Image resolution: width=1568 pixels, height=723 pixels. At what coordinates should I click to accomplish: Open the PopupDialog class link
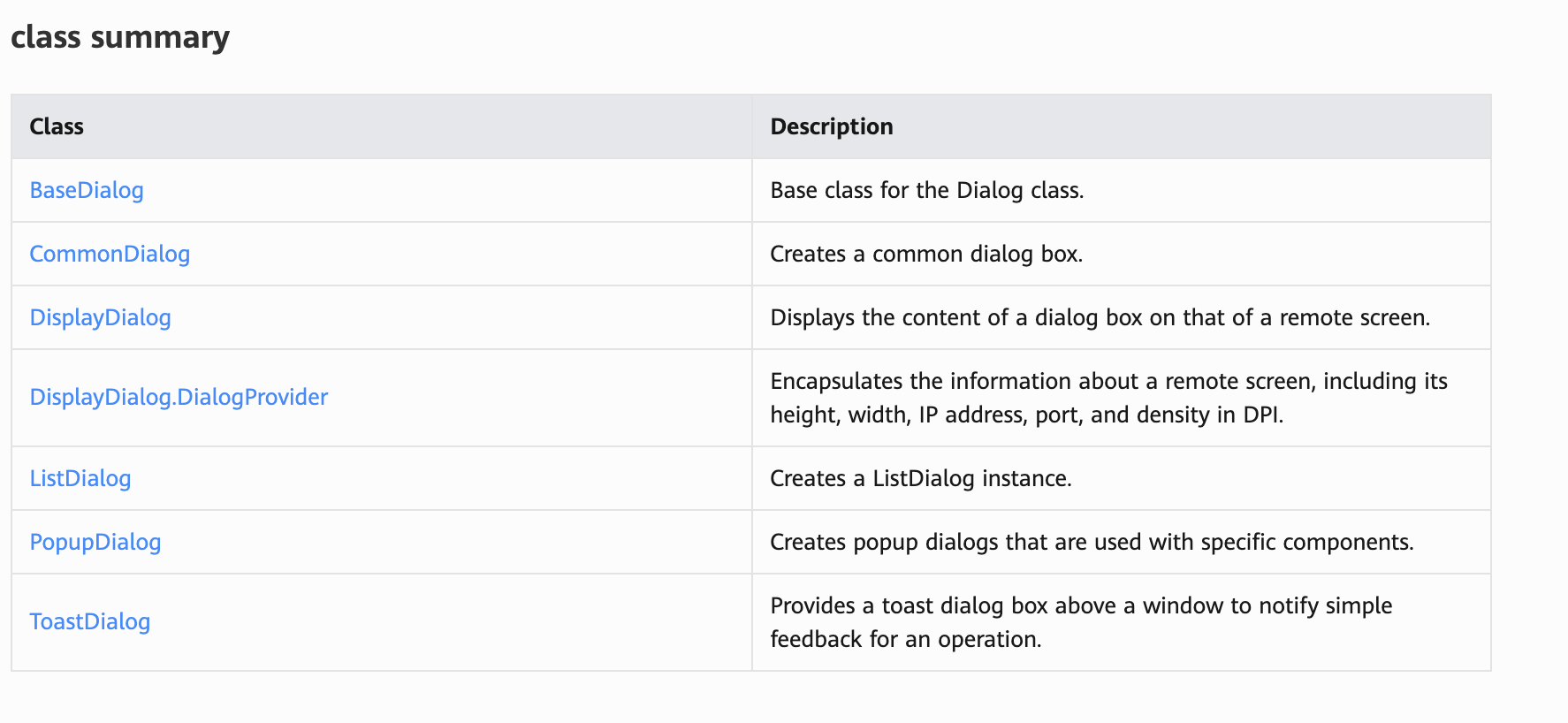95,542
